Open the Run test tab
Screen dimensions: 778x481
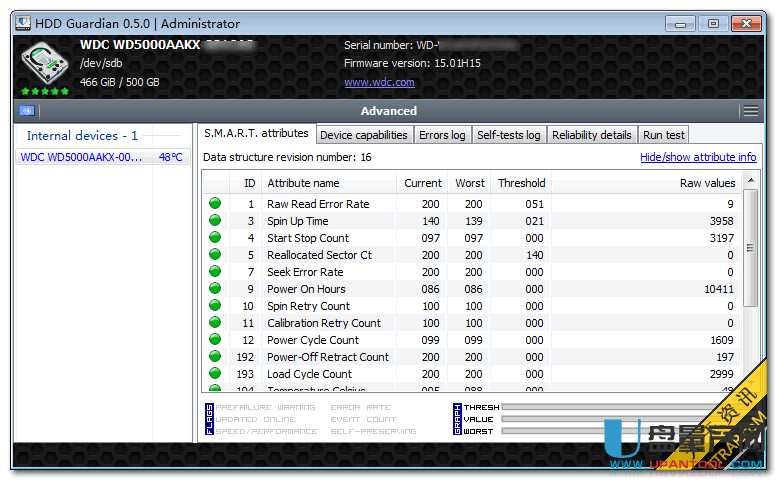click(x=663, y=135)
